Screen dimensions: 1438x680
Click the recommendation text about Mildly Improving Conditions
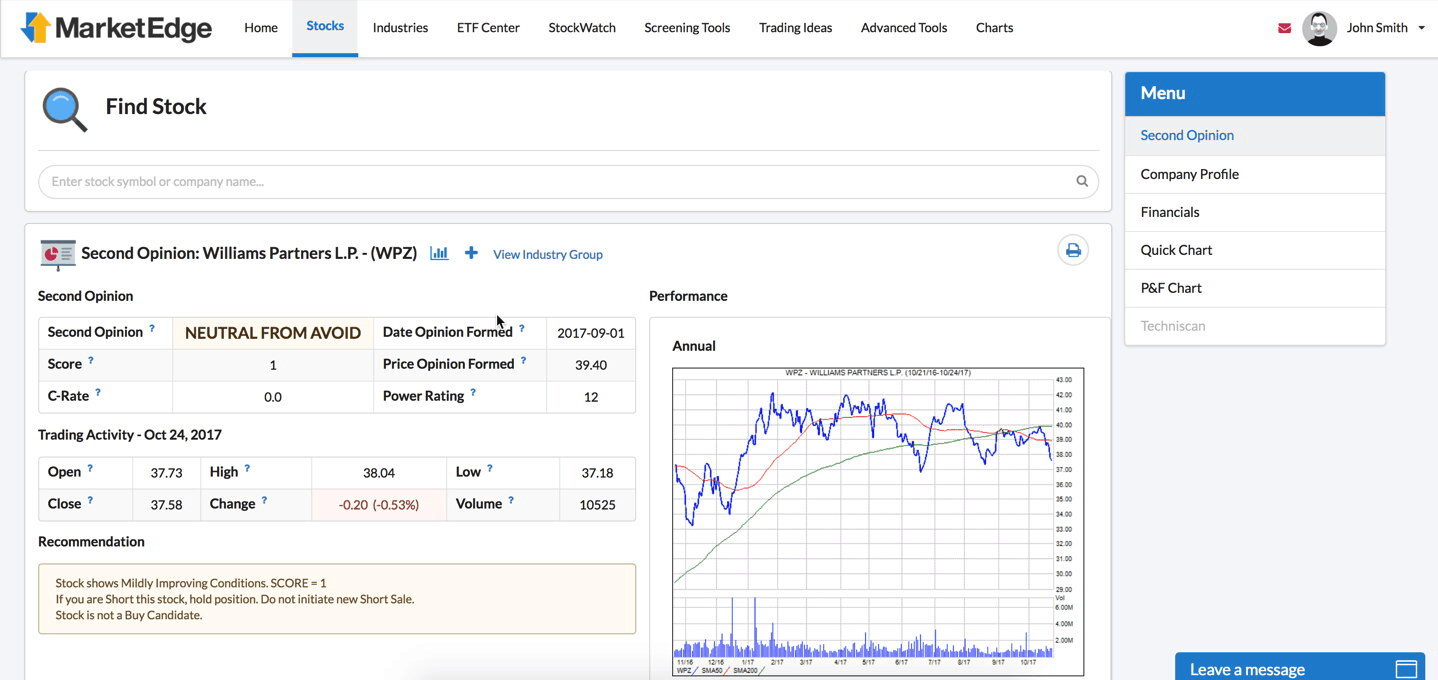click(x=191, y=583)
